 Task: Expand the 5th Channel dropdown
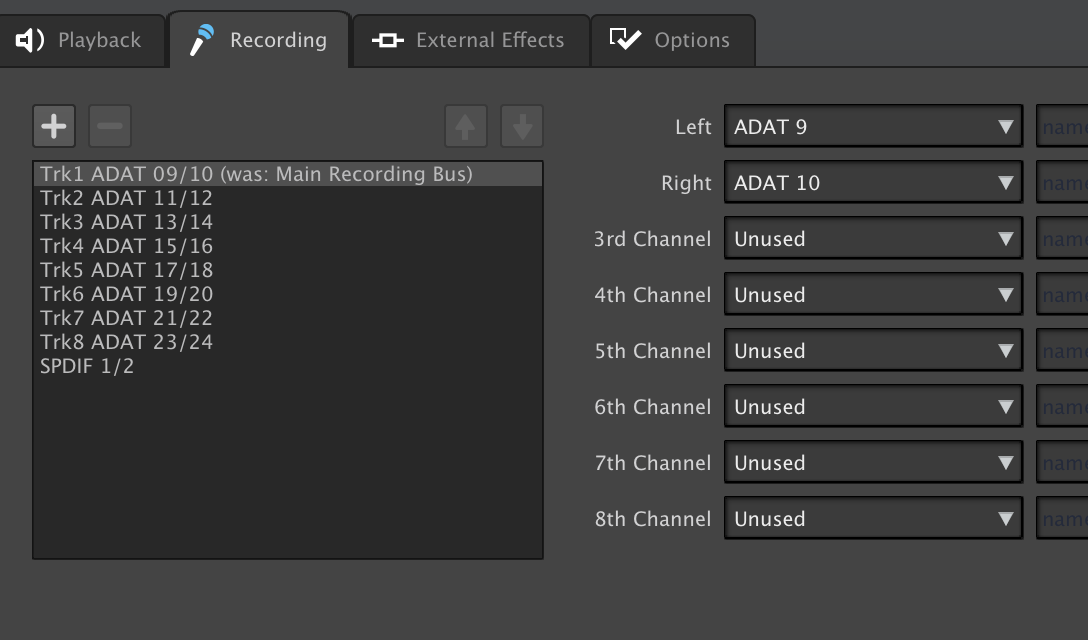pyautogui.click(x=873, y=351)
